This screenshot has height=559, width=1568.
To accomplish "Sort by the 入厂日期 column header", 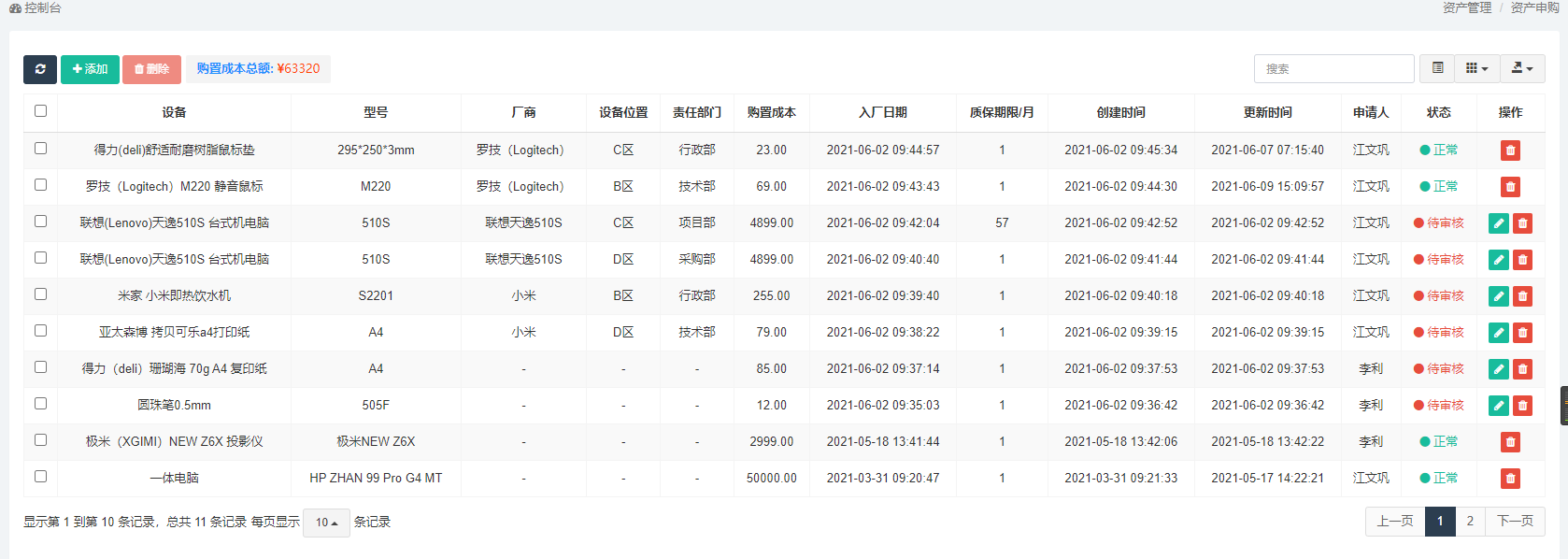I will pos(883,112).
